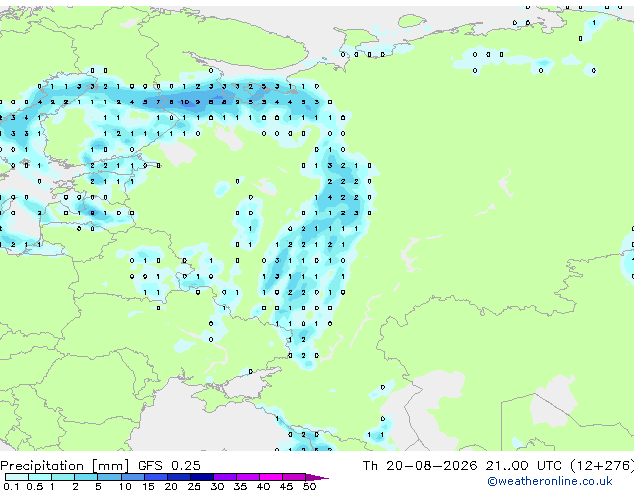Click the 2–5 mm legend color swatch
This screenshot has width=634, height=490.
pos(86,477)
